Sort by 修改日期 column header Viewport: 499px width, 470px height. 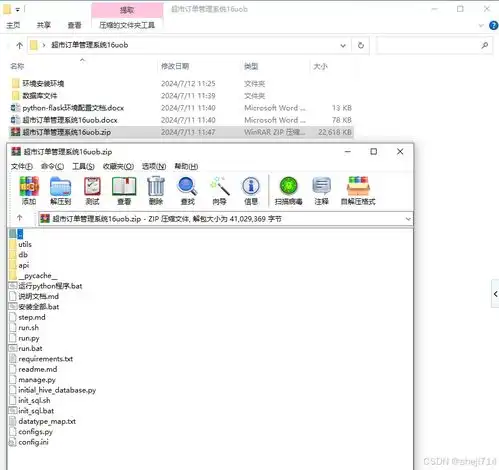coord(175,66)
